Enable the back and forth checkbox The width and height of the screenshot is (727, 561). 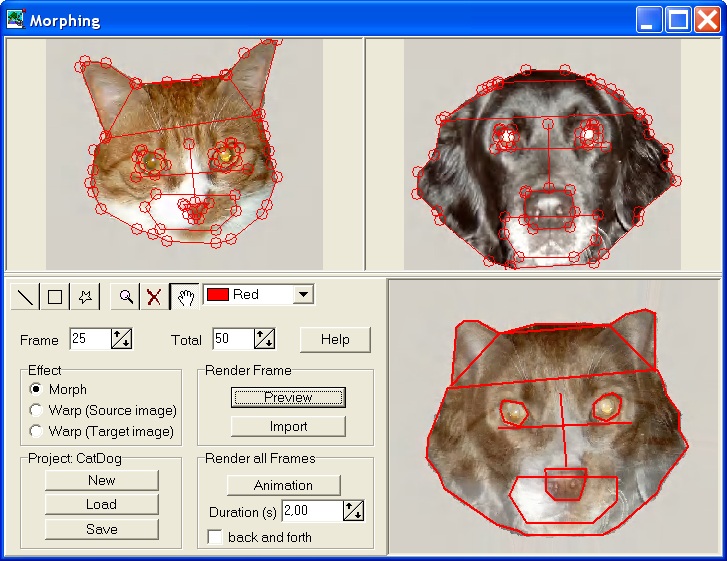coord(215,537)
